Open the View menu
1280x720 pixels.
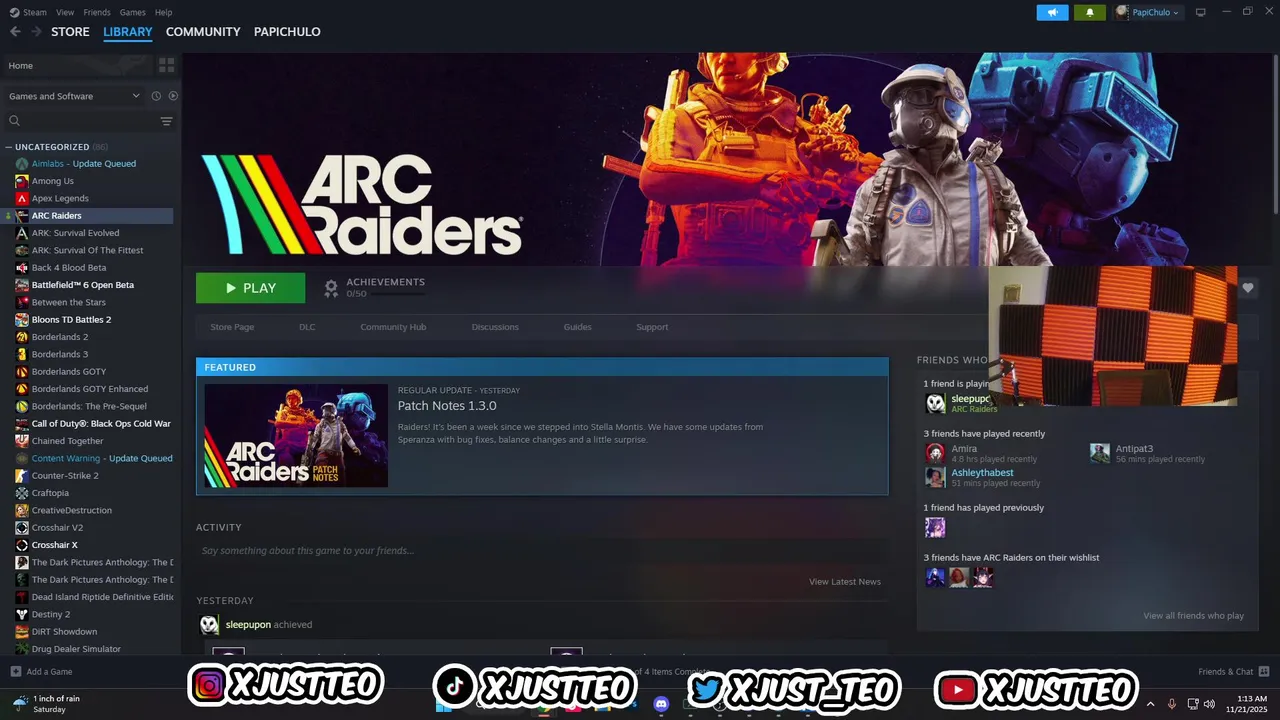click(x=65, y=12)
